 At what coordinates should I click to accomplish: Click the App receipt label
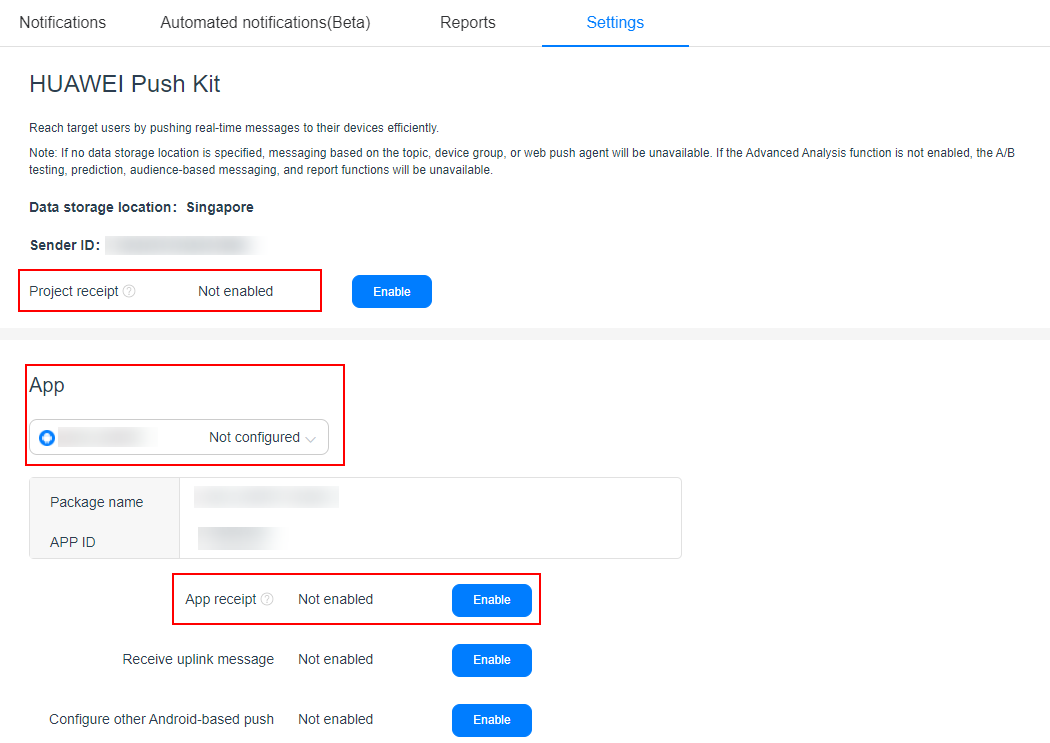221,599
